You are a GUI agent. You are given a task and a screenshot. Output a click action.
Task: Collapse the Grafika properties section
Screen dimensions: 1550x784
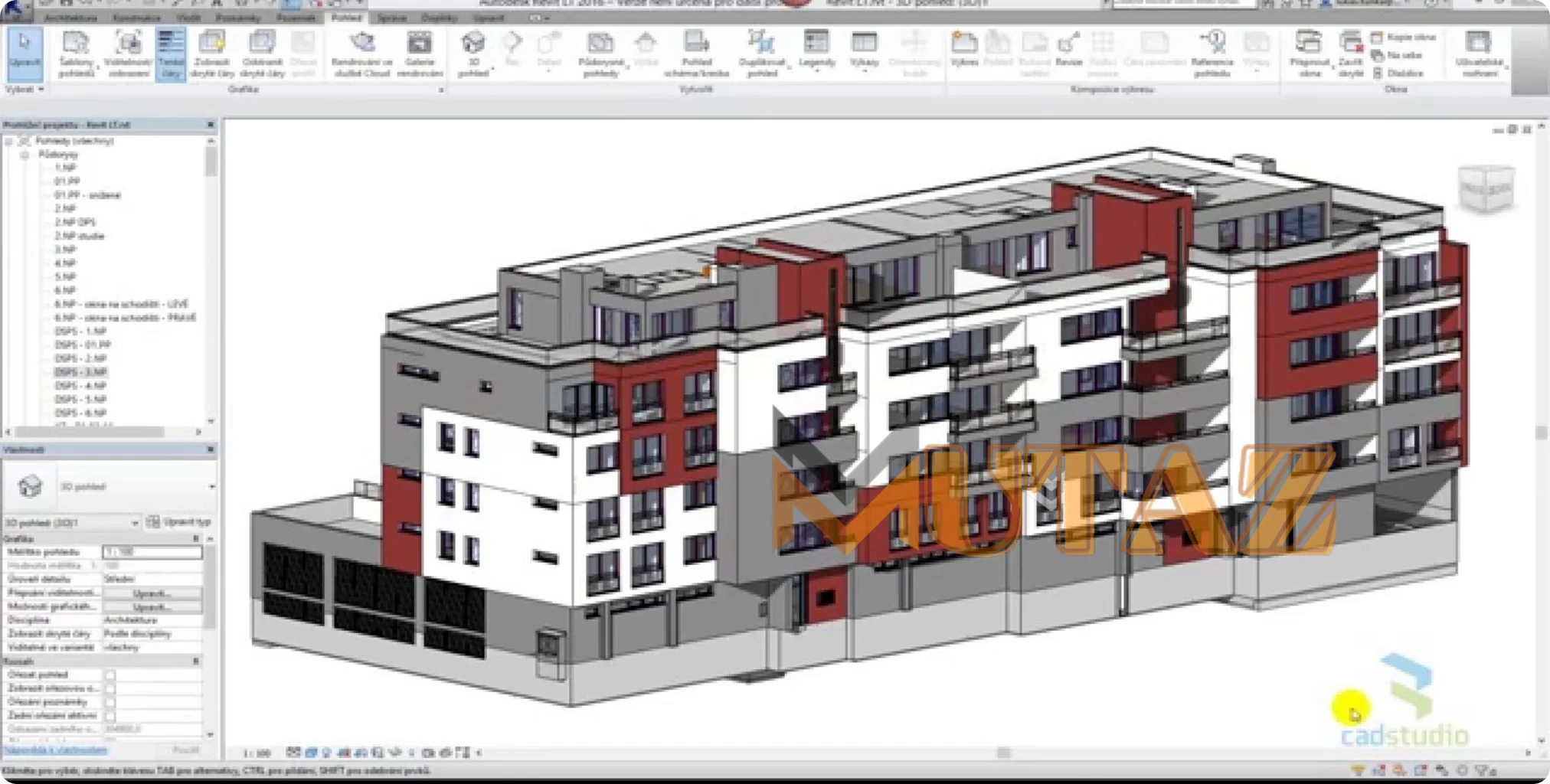[196, 539]
